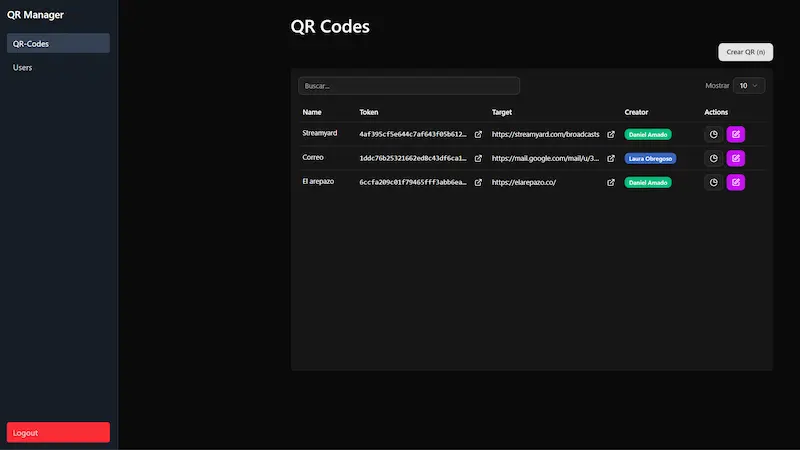The height and width of the screenshot is (450, 800).
Task: Click the Laura Obregoso creator badge
Action: pos(650,158)
